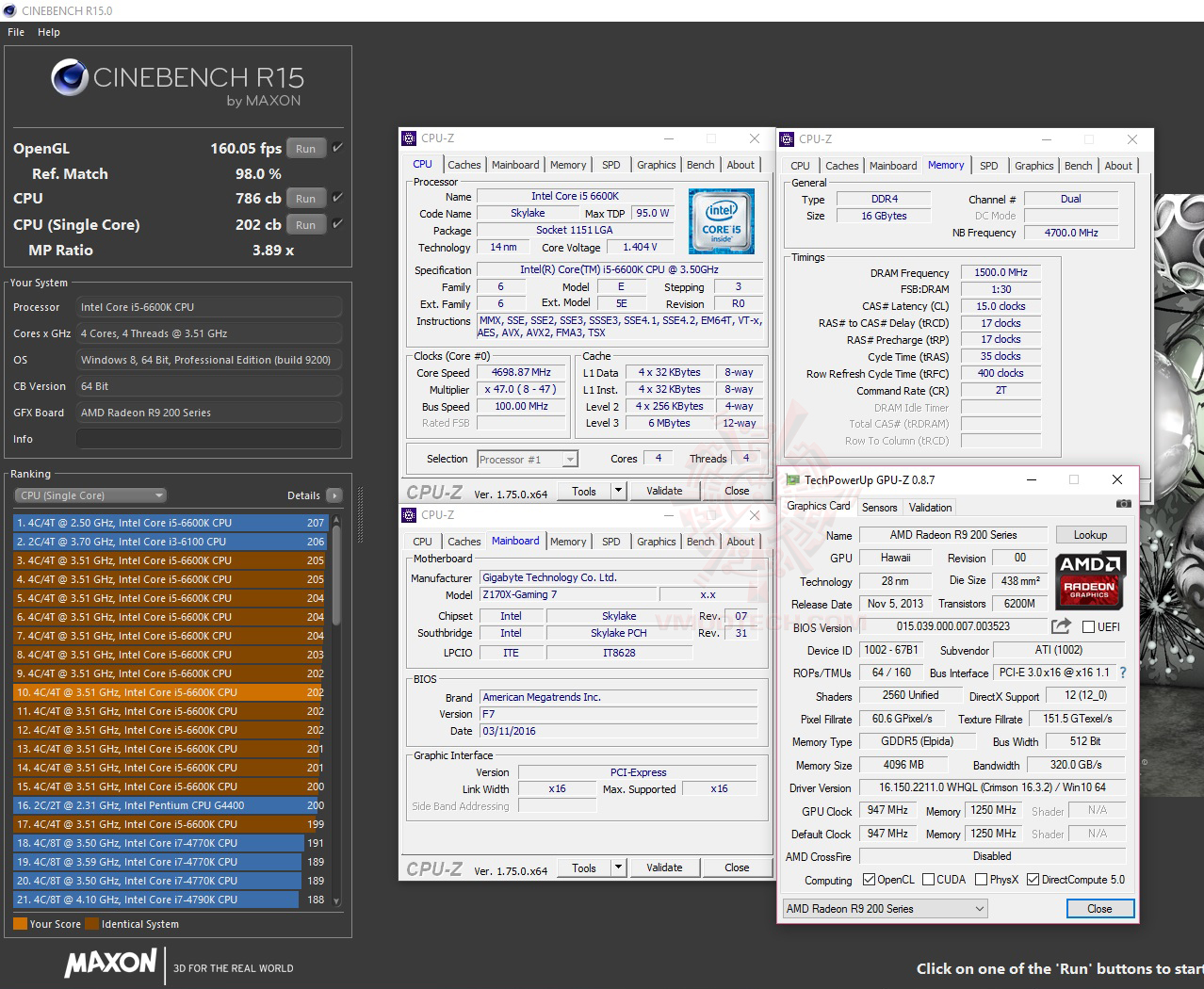Open the AMD Radeon R9 200 Series GPU dropdown

click(x=885, y=909)
